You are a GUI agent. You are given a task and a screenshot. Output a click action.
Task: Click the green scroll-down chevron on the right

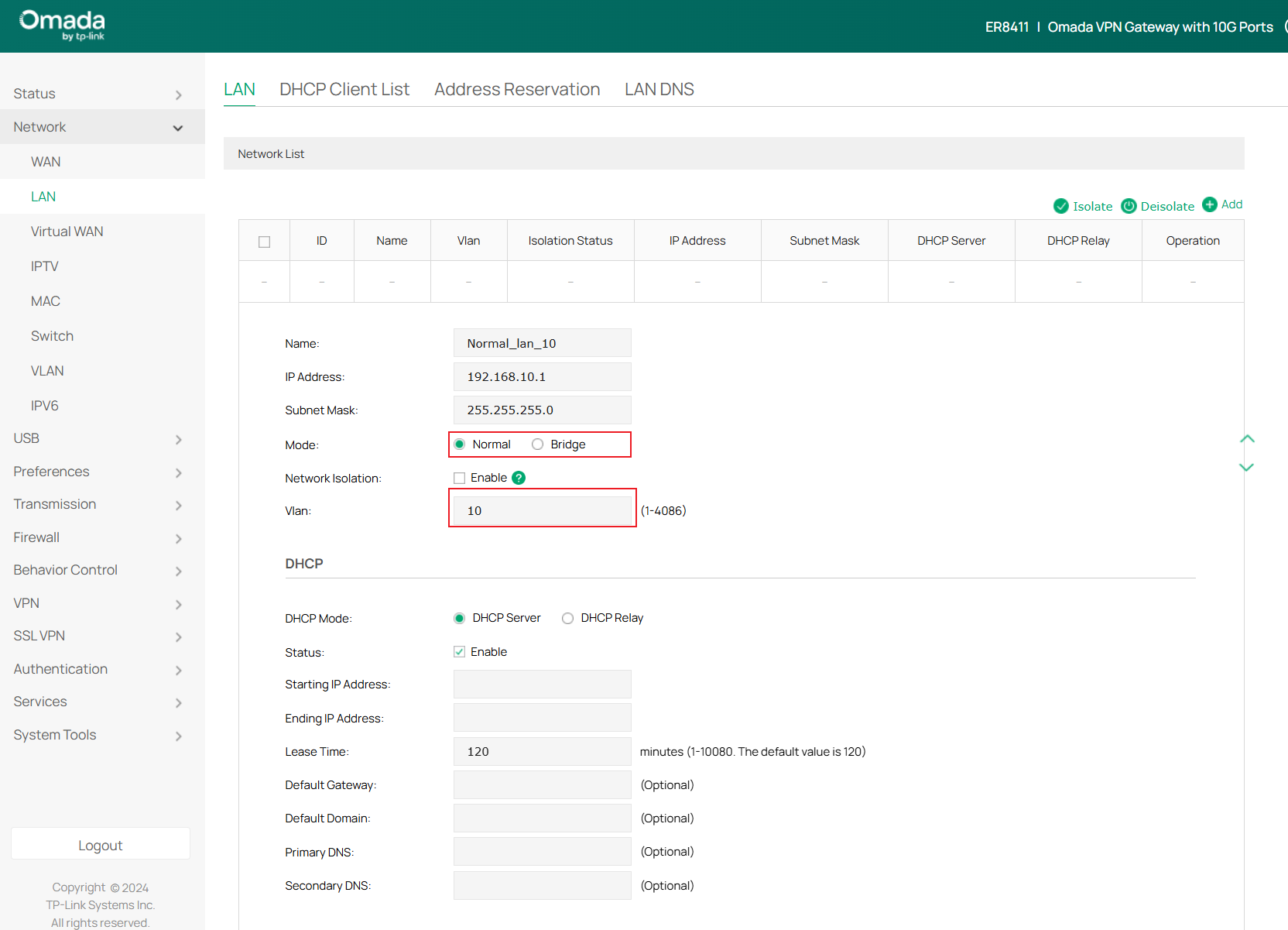click(1247, 468)
